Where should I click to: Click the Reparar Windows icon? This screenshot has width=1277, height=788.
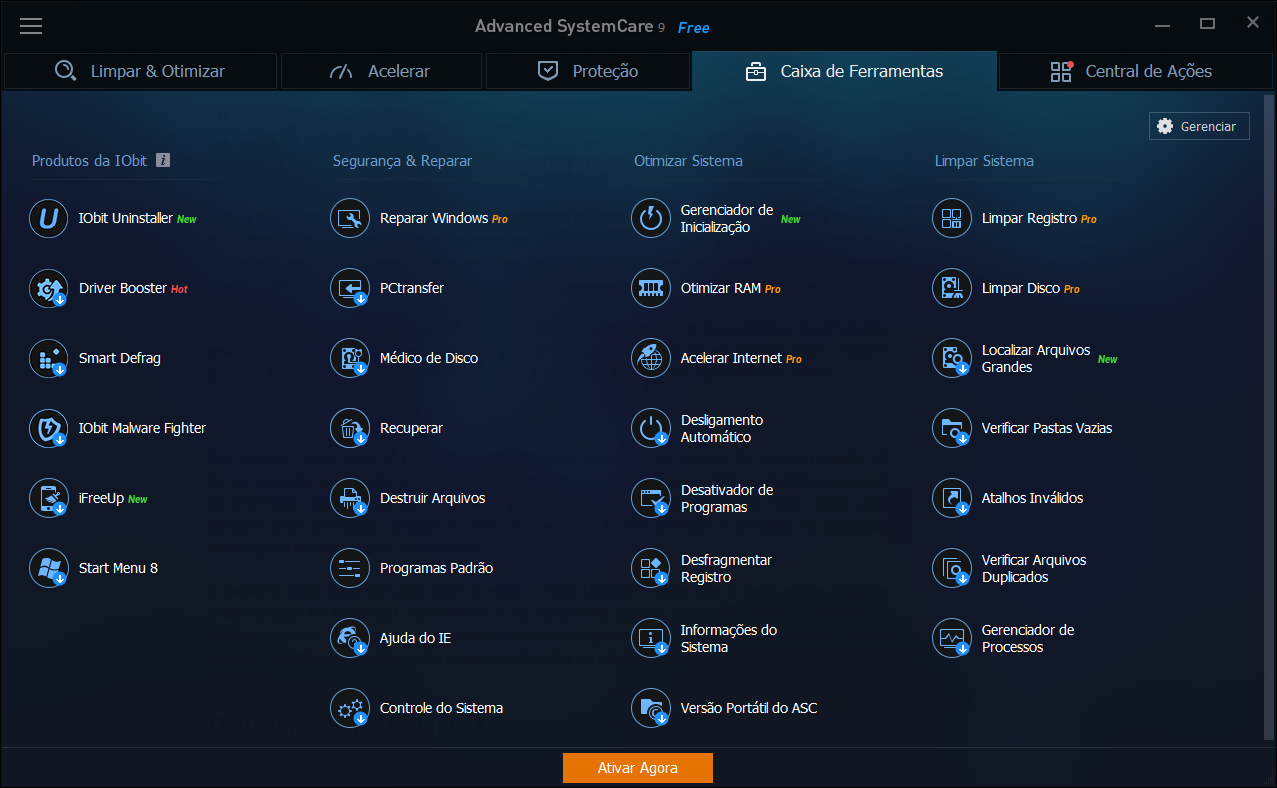tap(350, 218)
